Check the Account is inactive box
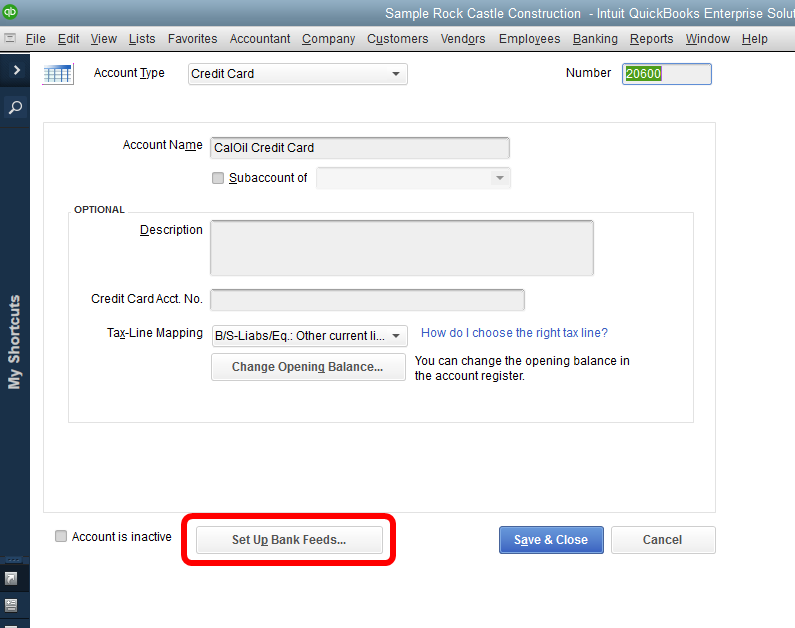Image resolution: width=795 pixels, height=628 pixels. tap(61, 536)
